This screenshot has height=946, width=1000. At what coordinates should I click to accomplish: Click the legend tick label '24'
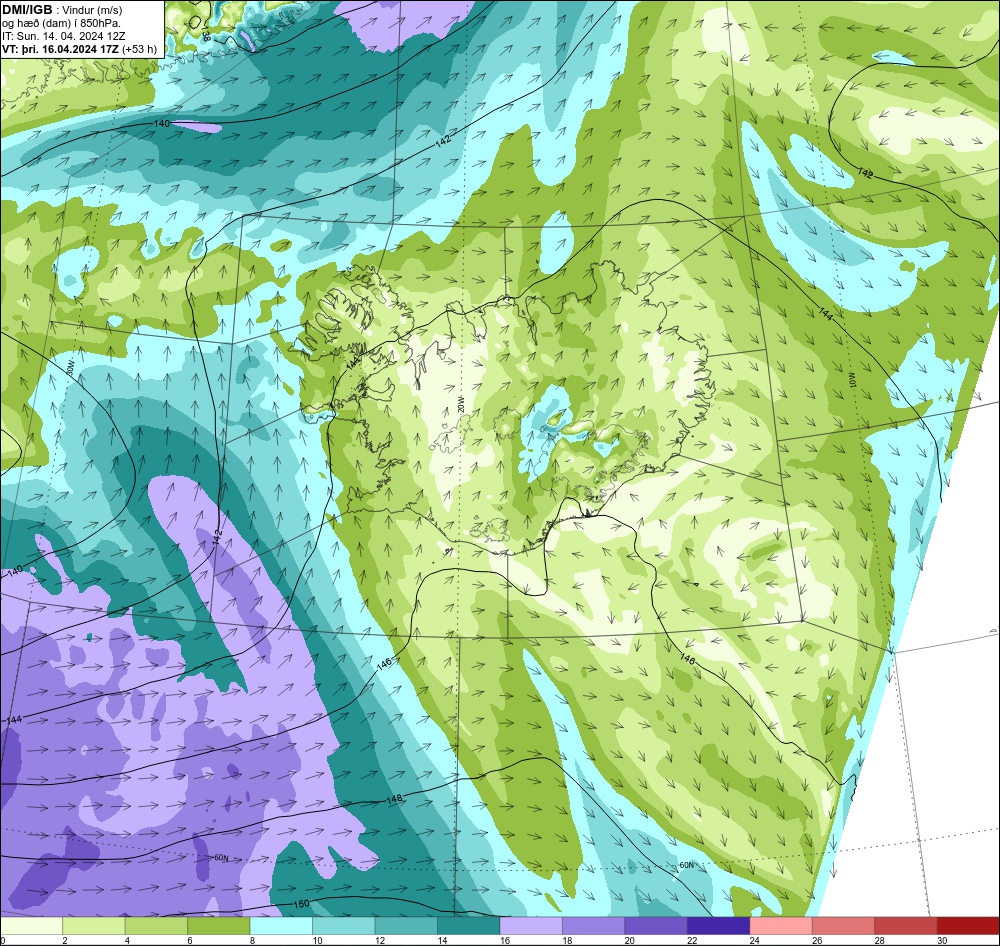[754, 940]
